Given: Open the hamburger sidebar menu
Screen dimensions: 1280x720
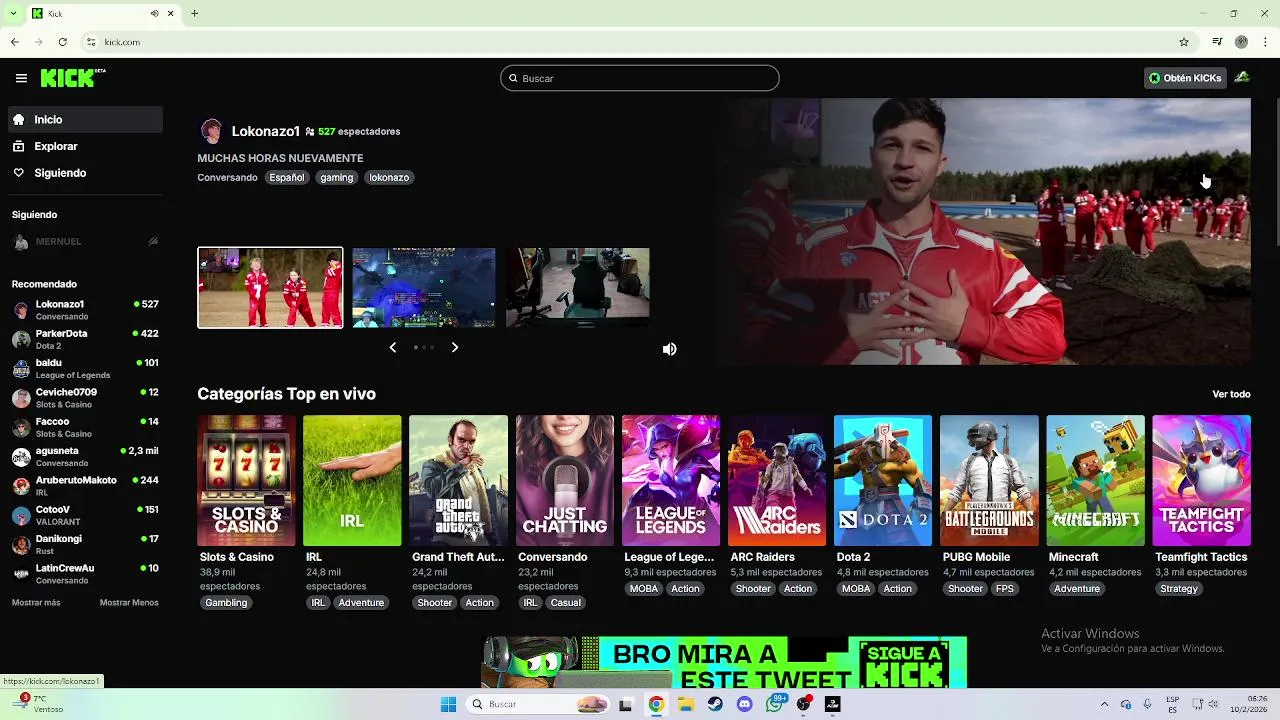Looking at the screenshot, I should coord(21,78).
